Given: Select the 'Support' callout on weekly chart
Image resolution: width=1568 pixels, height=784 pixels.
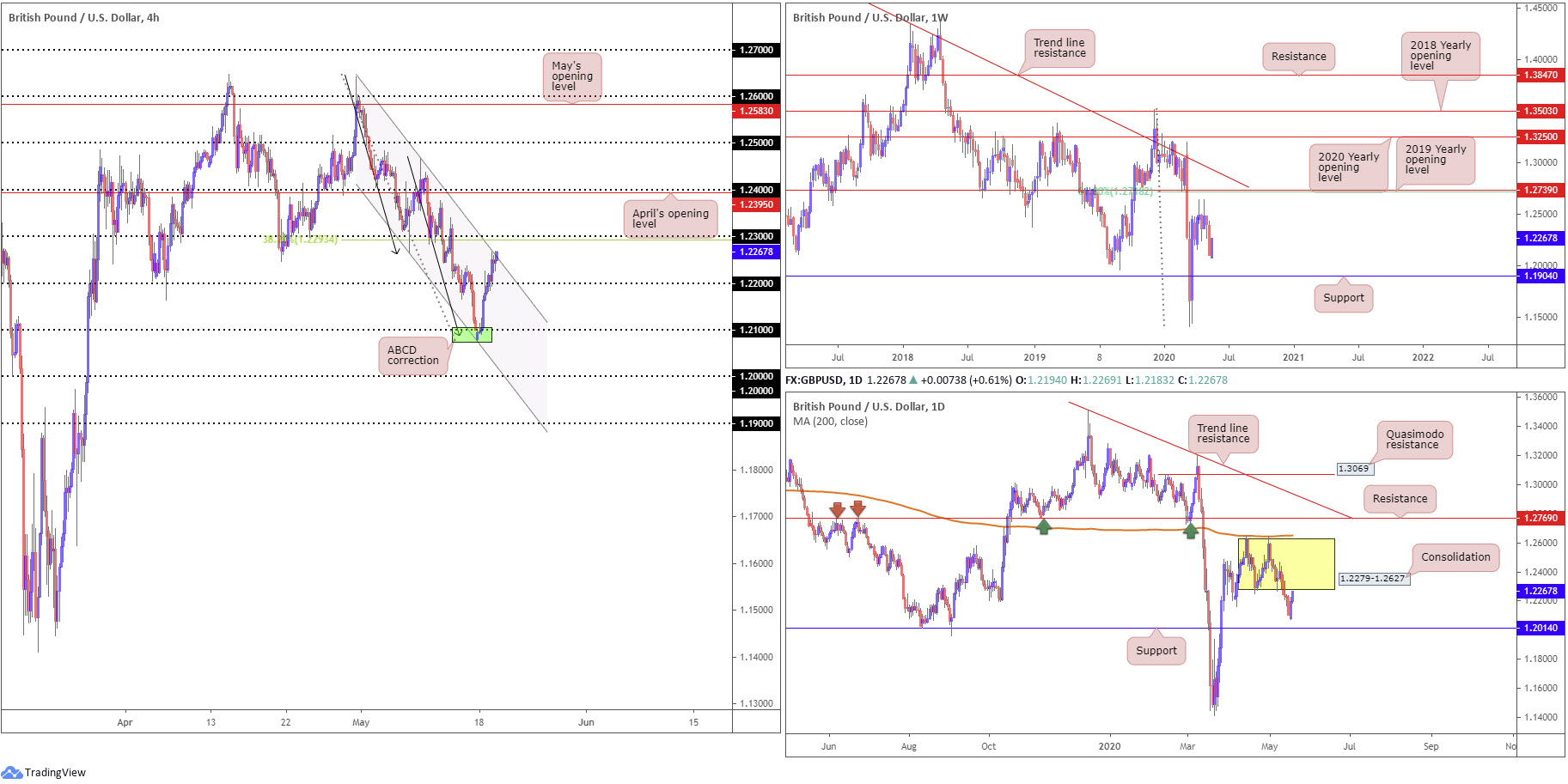Looking at the screenshot, I should click(1344, 297).
